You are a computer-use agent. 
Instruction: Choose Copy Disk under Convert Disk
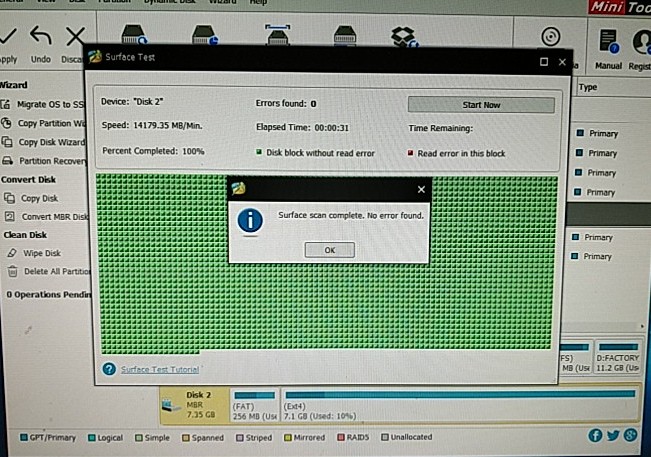tap(39, 198)
